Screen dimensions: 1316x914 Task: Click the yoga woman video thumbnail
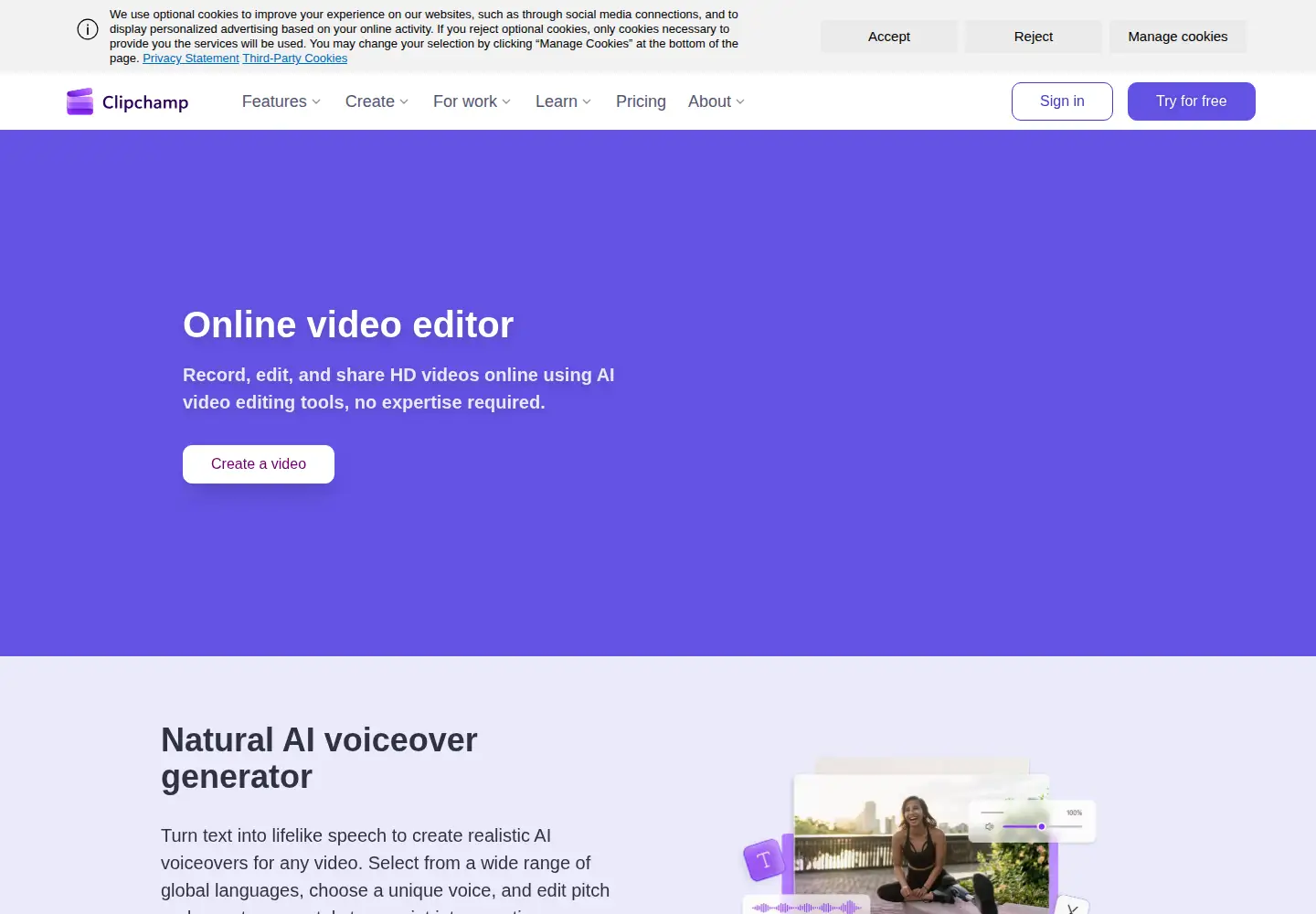[921, 844]
